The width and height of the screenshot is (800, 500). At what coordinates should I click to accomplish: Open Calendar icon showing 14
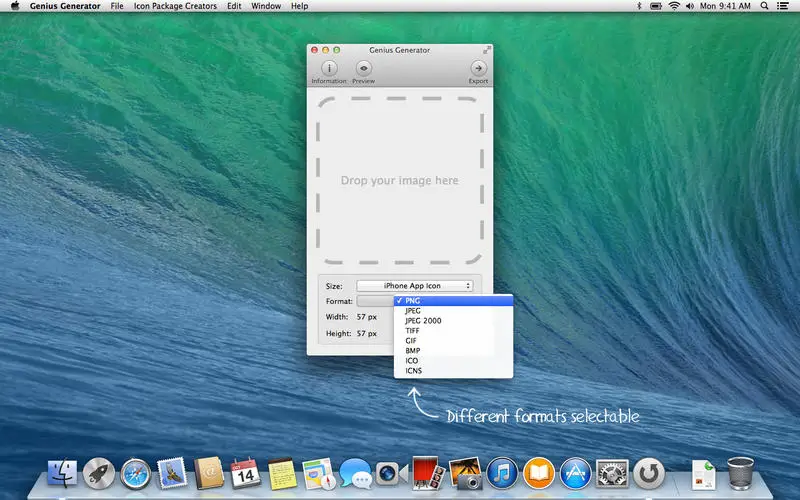click(x=245, y=473)
